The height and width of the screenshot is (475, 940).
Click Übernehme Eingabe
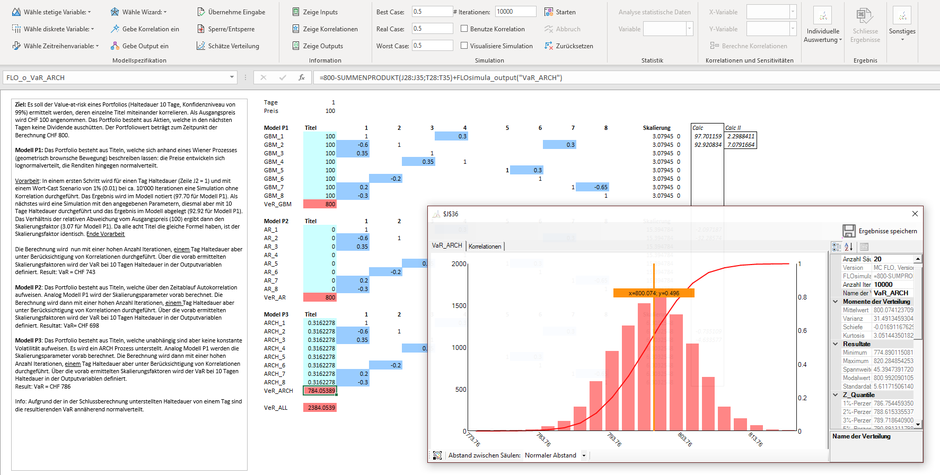[x=231, y=12]
